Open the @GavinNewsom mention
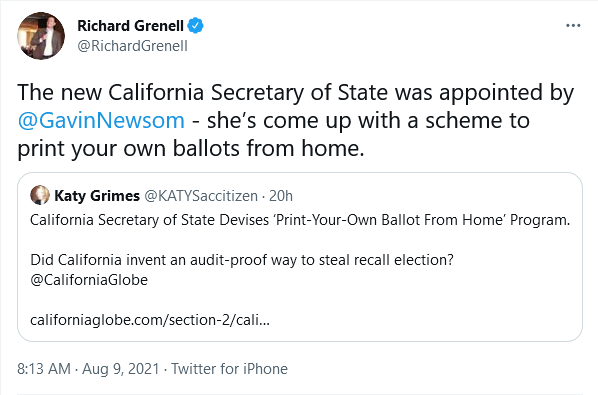Screen dimensions: 598x395 point(101,120)
